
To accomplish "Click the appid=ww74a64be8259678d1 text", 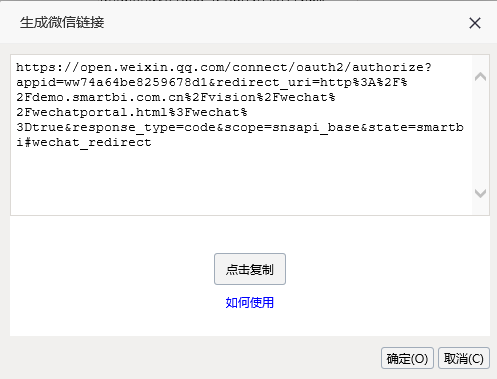I will [x=112, y=82].
